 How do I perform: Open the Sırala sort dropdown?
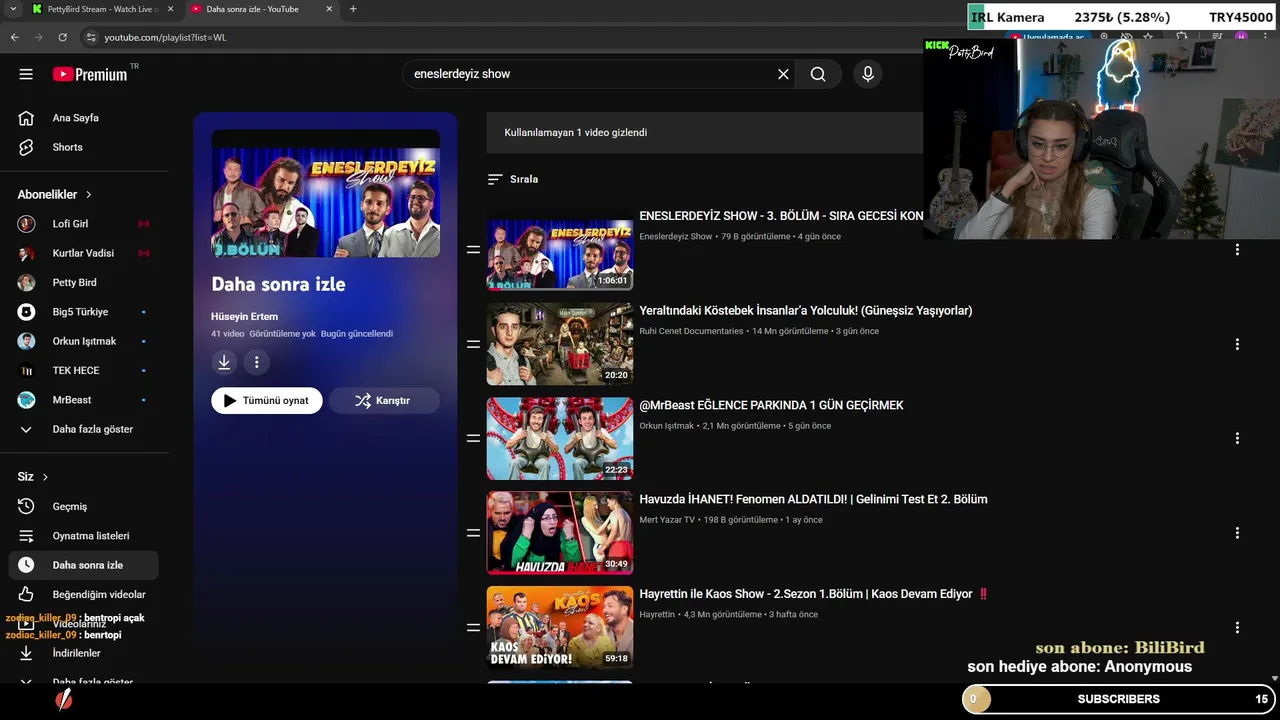[x=512, y=179]
